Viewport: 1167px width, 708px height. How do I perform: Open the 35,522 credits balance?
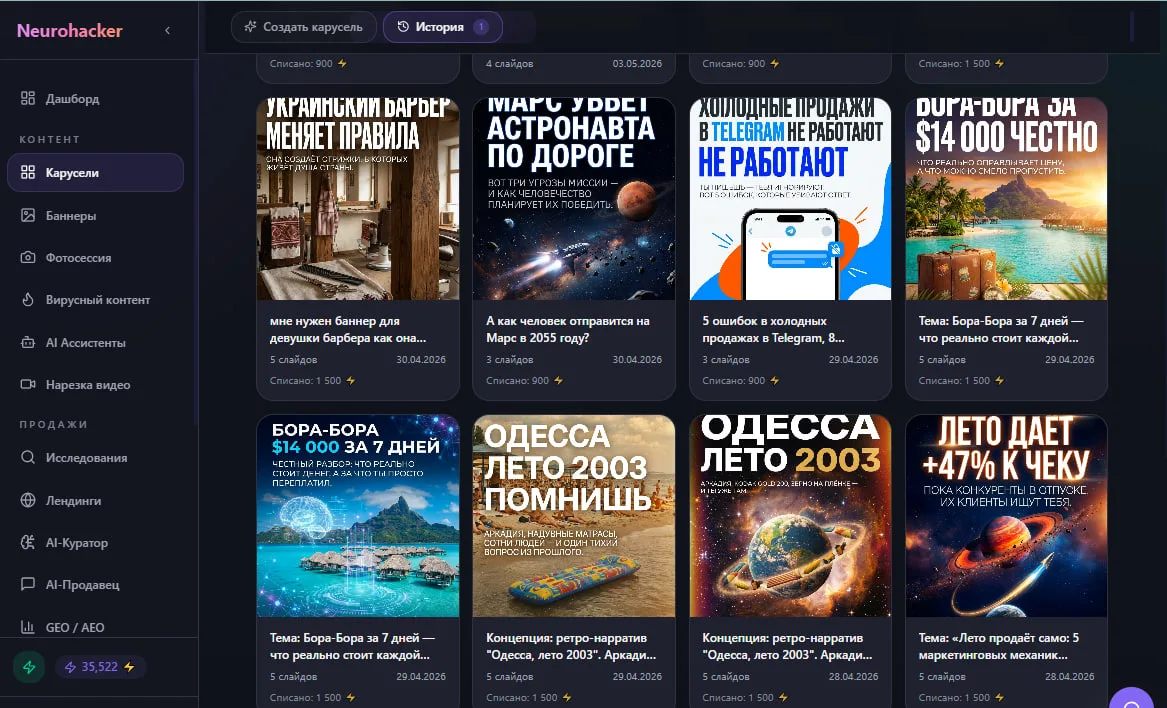point(100,666)
